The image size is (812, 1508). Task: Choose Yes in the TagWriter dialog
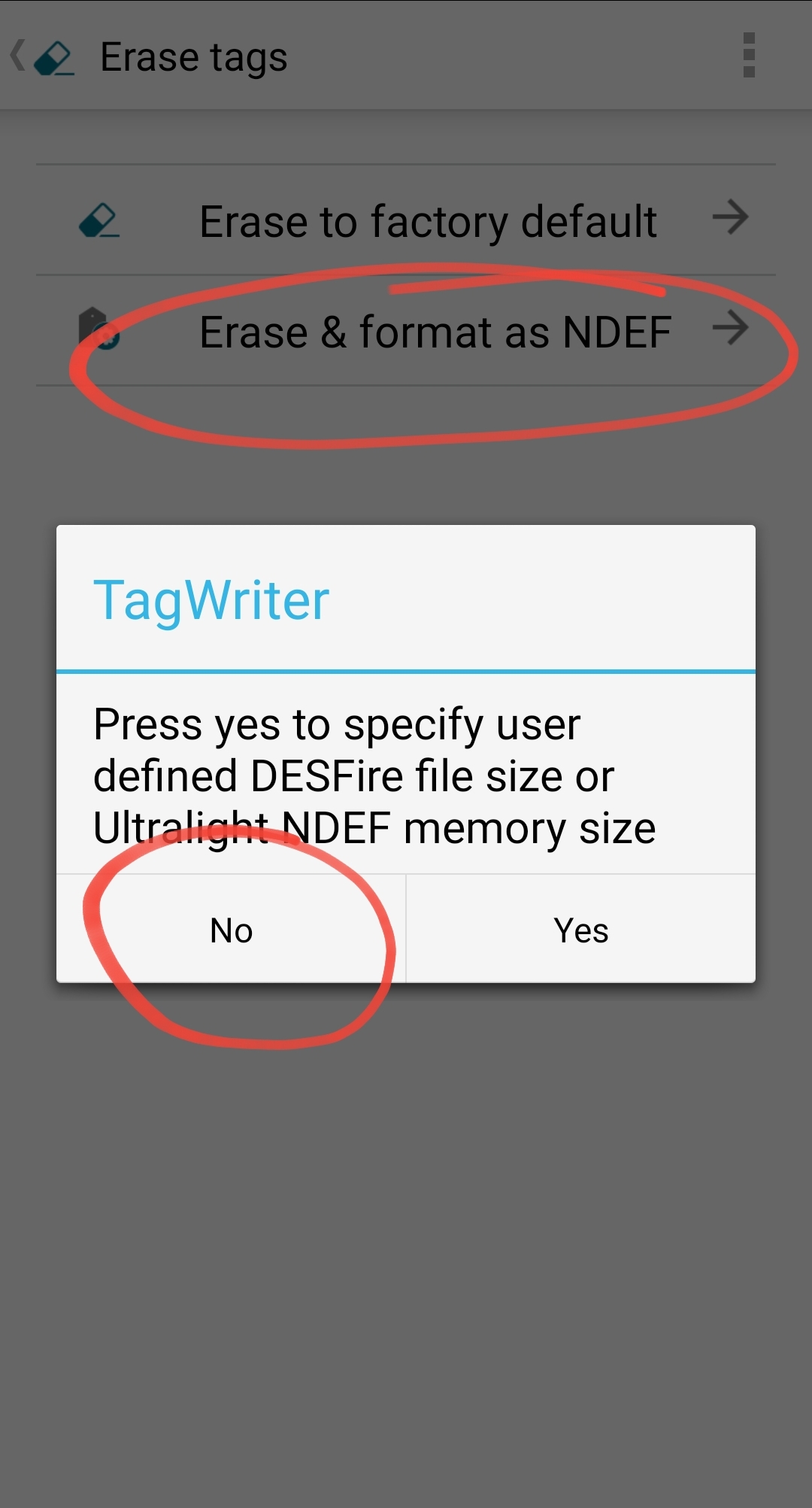tap(581, 930)
